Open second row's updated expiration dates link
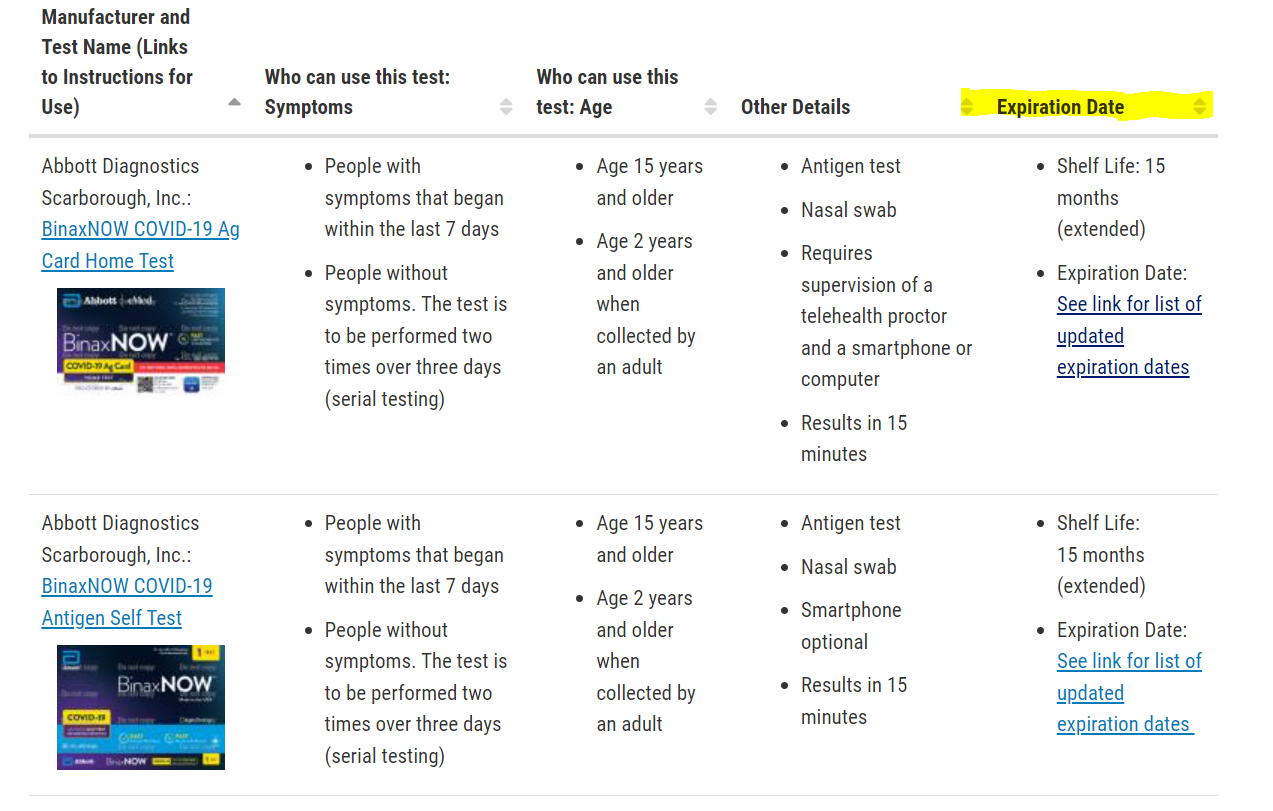This screenshot has height=811, width=1273. click(x=1129, y=693)
